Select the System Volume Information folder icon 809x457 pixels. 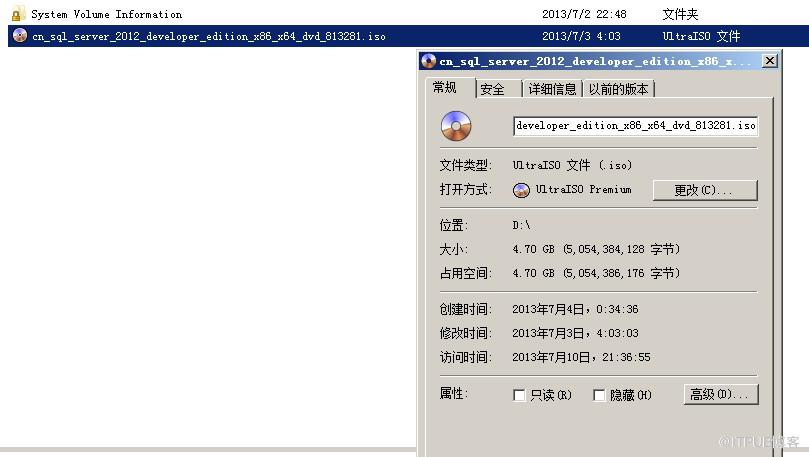18,13
